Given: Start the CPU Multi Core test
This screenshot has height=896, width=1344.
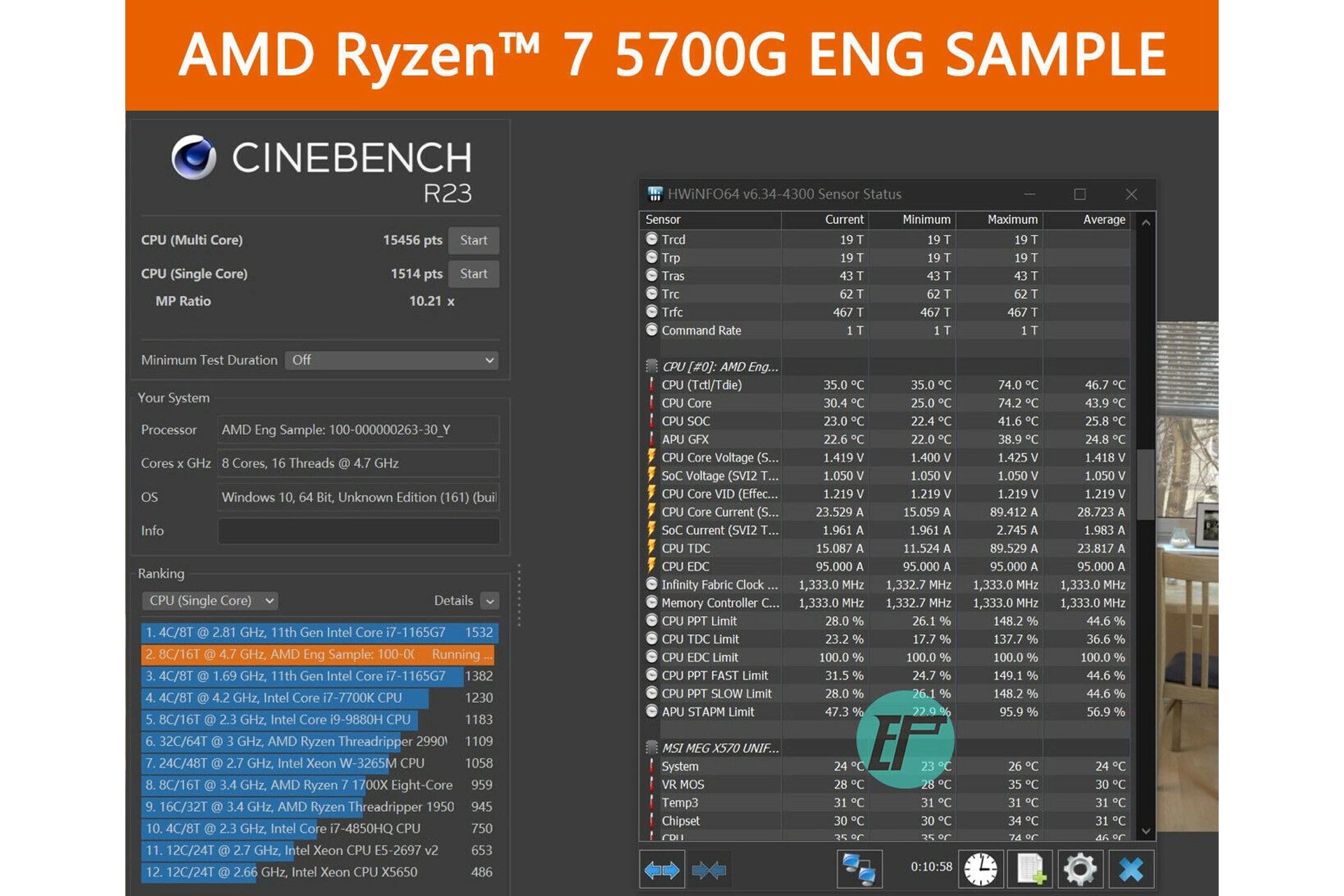Looking at the screenshot, I should point(474,240).
